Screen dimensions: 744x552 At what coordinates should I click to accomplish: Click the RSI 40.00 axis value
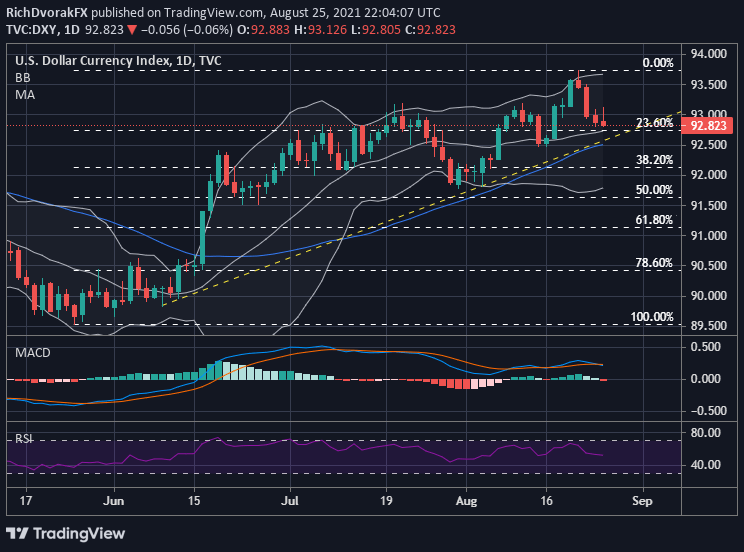pyautogui.click(x=705, y=465)
